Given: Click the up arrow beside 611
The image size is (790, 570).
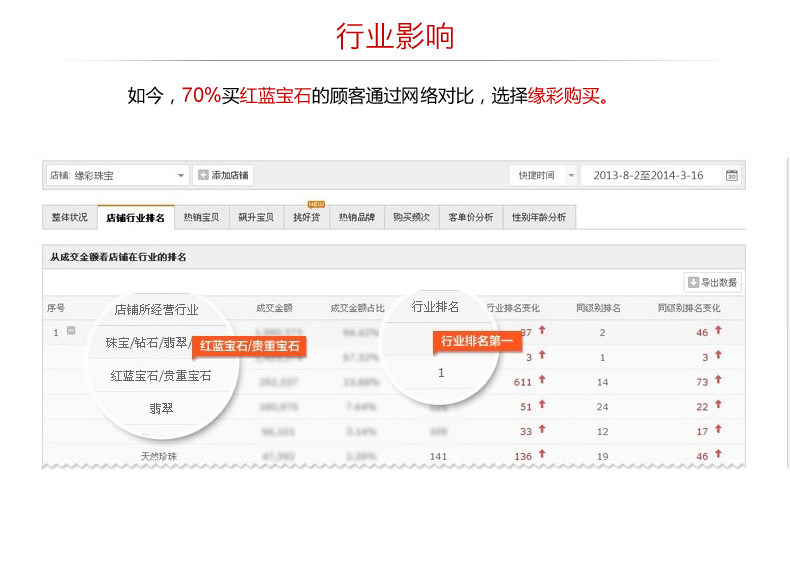Looking at the screenshot, I should 542,379.
